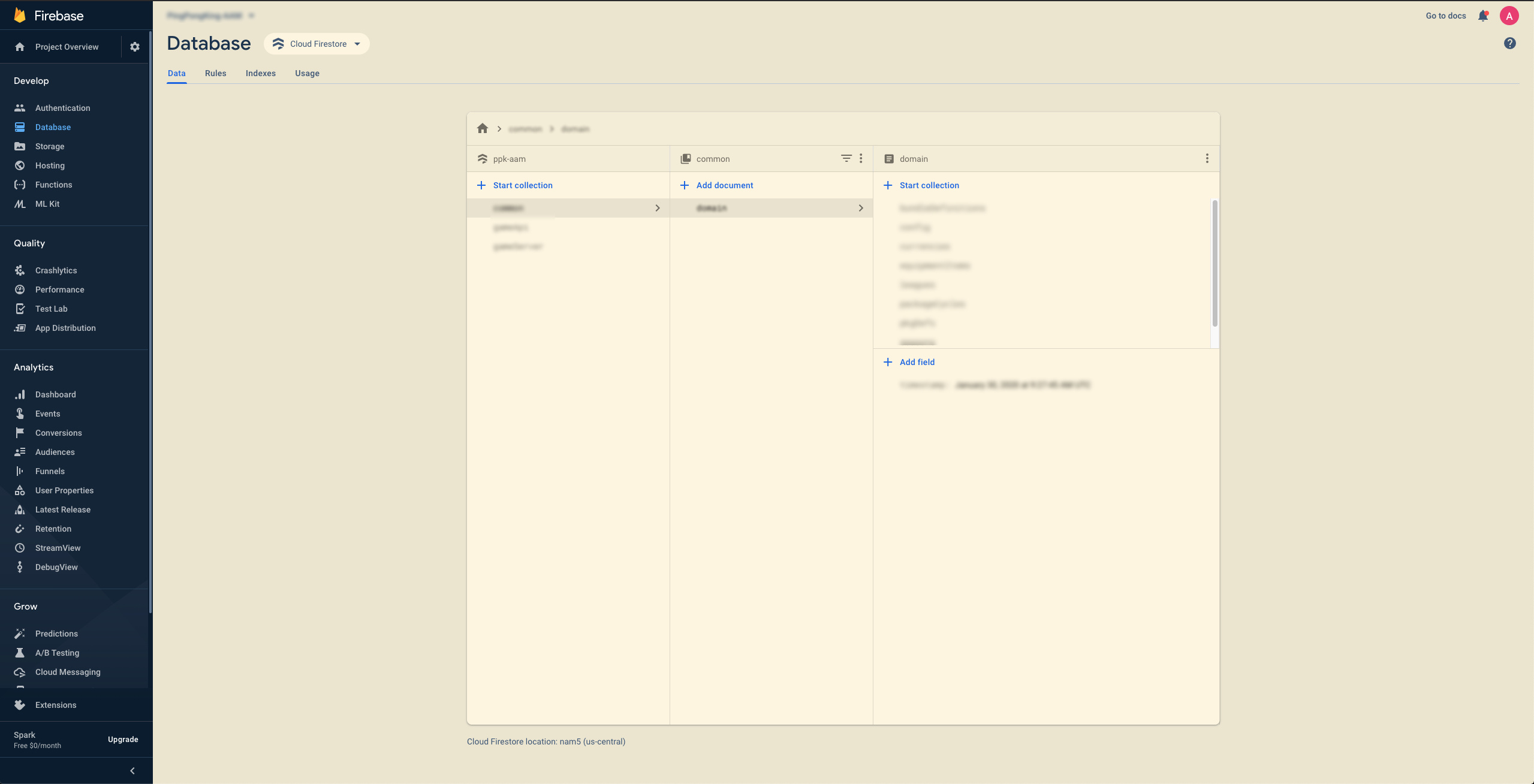Go to Firestore root home icon
The width and height of the screenshot is (1534, 784).
[483, 128]
